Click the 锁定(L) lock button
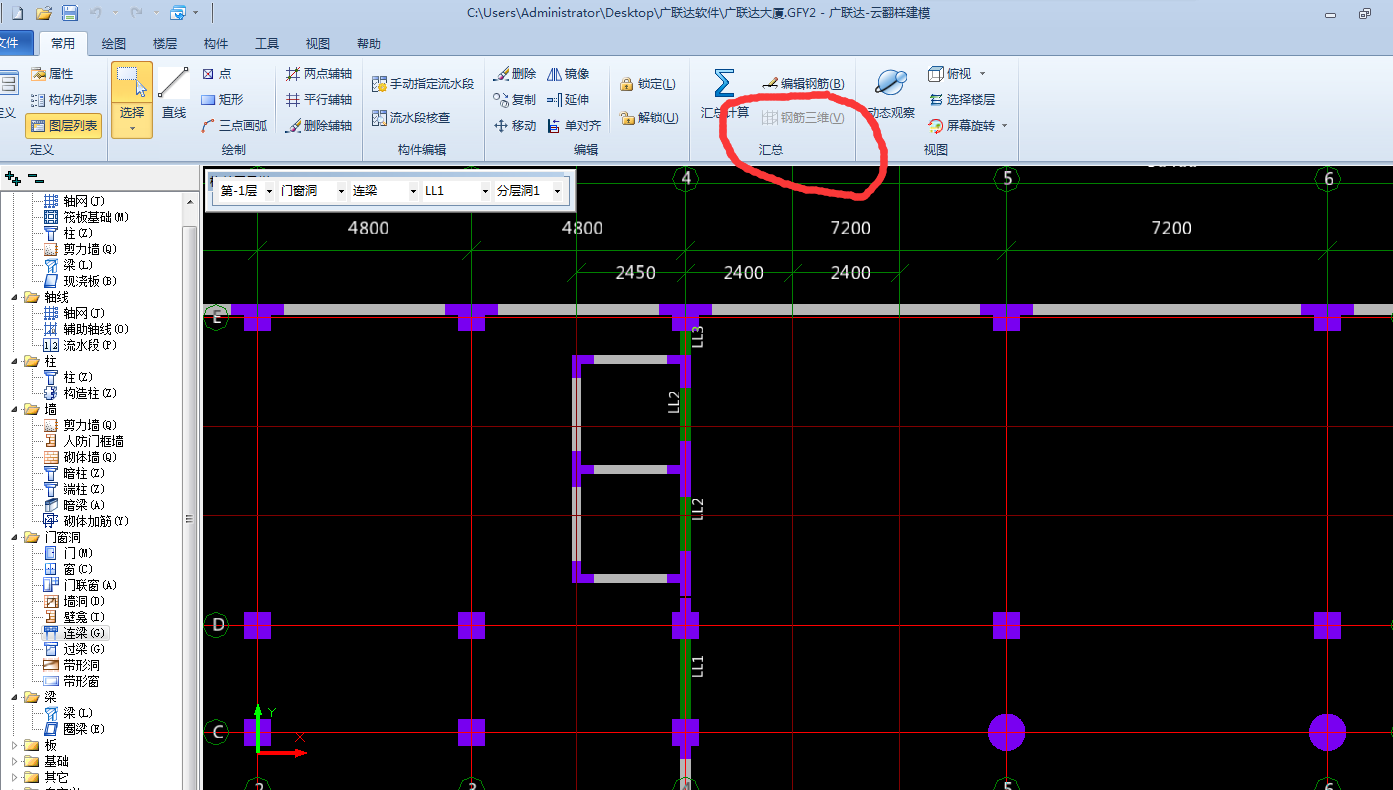This screenshot has height=790, width=1393. (648, 84)
